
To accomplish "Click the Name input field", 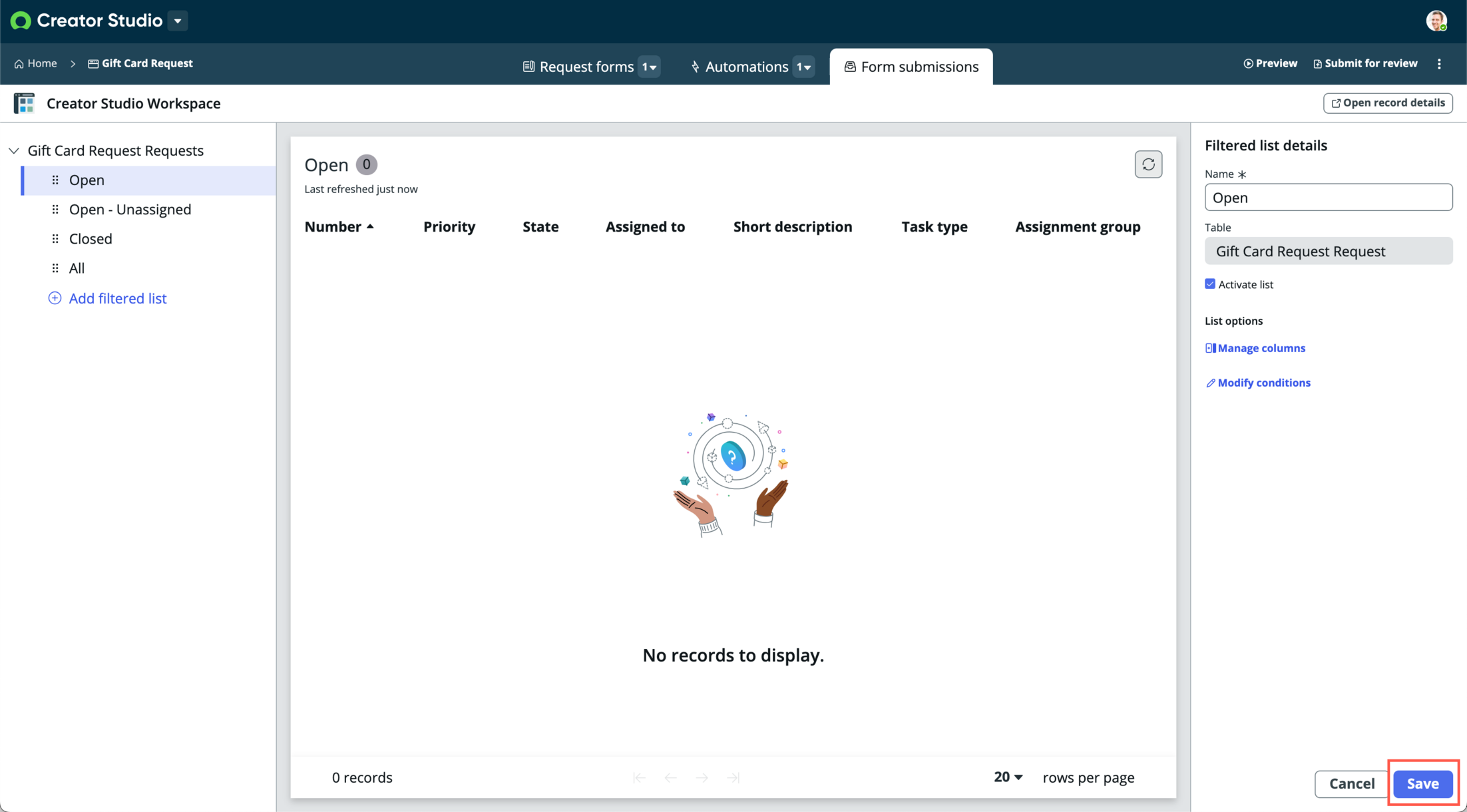I will pyautogui.click(x=1328, y=198).
